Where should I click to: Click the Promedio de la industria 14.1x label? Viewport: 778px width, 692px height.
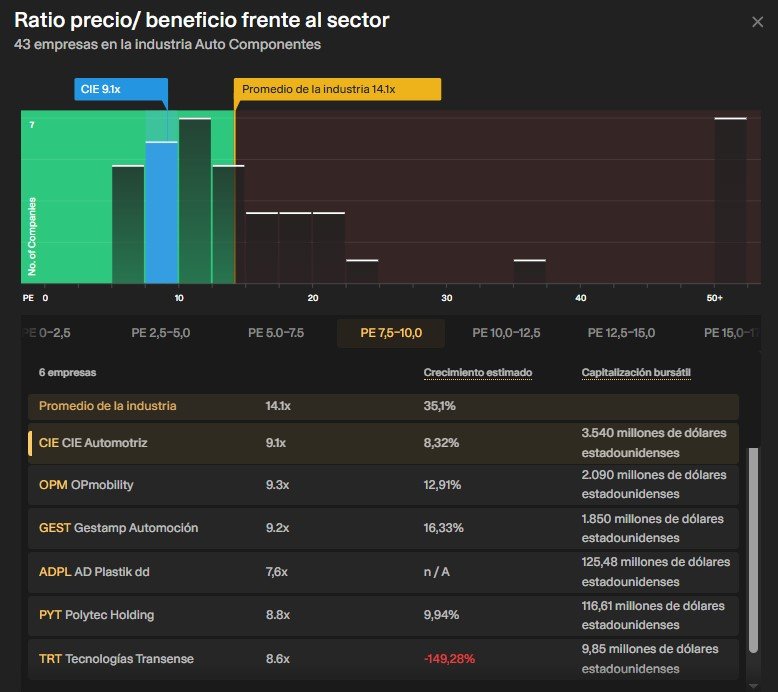coord(337,89)
